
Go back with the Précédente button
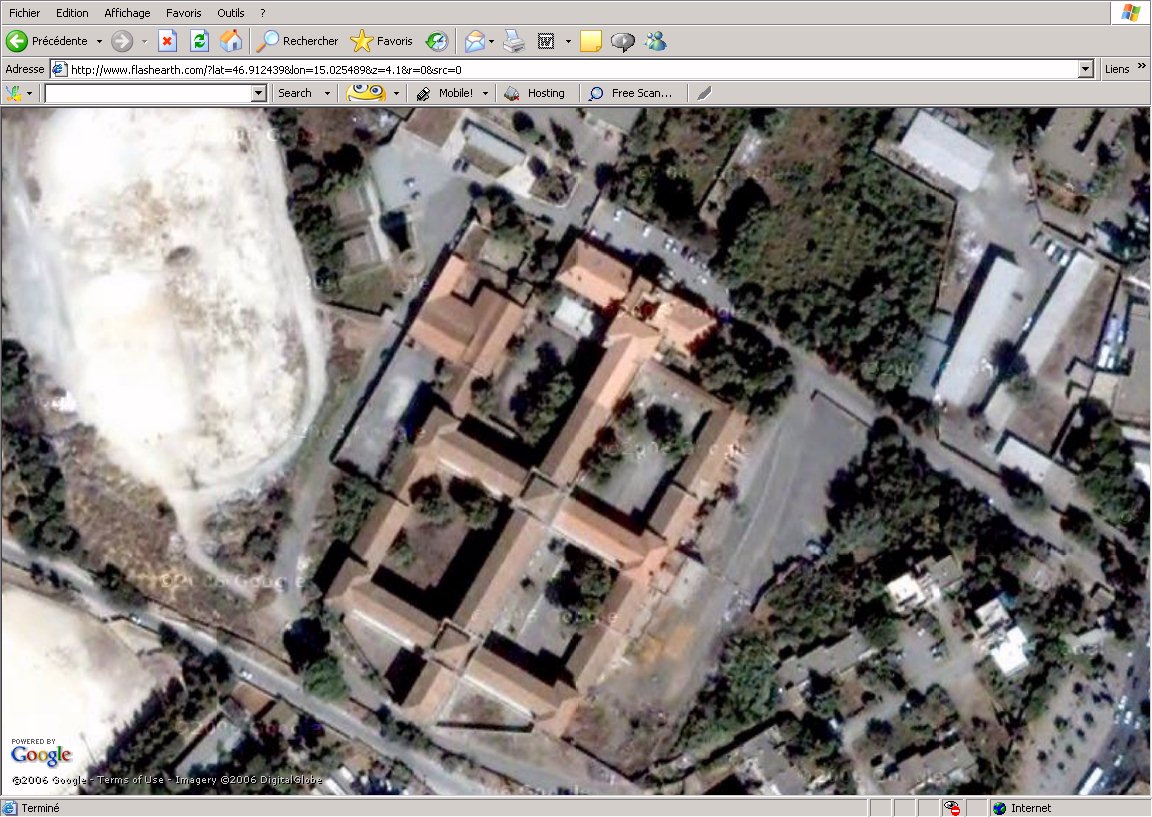47,41
